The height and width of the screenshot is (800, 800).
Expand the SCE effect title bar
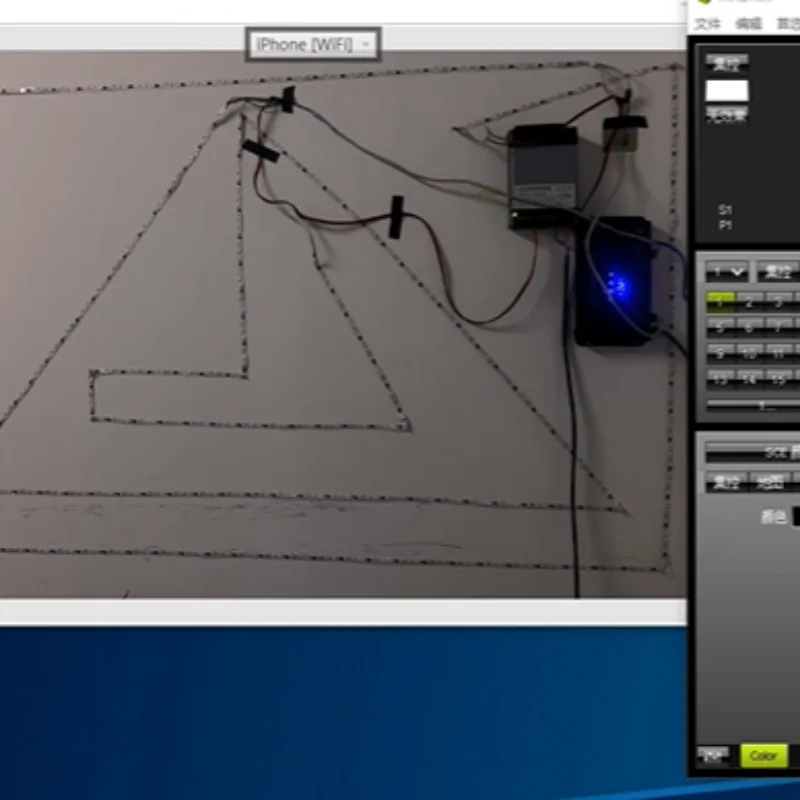[x=770, y=452]
